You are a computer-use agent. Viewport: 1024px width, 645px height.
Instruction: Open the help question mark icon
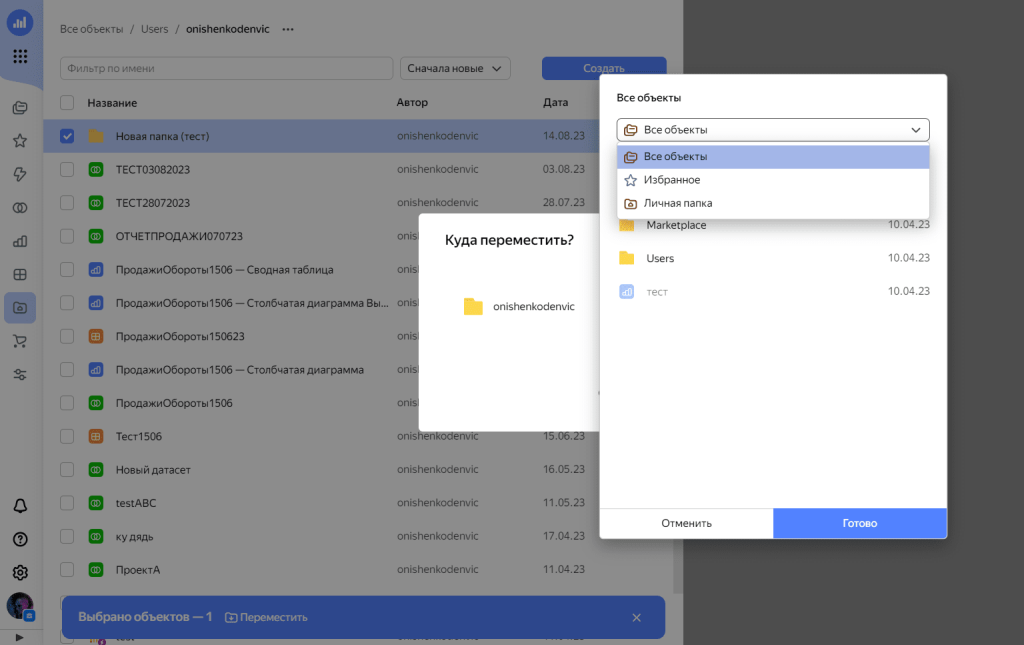click(x=20, y=539)
